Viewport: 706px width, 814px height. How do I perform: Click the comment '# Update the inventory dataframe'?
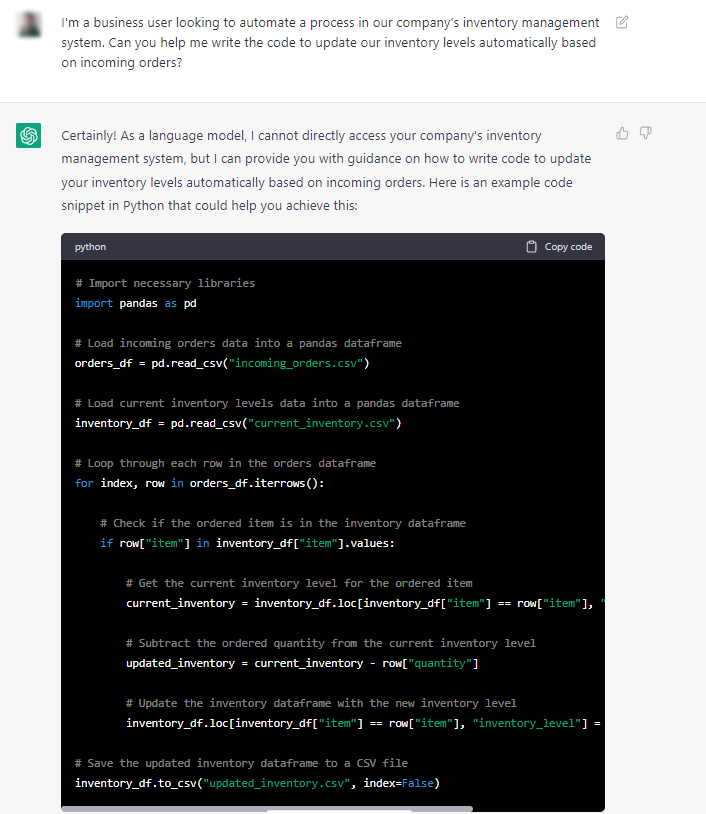point(321,703)
